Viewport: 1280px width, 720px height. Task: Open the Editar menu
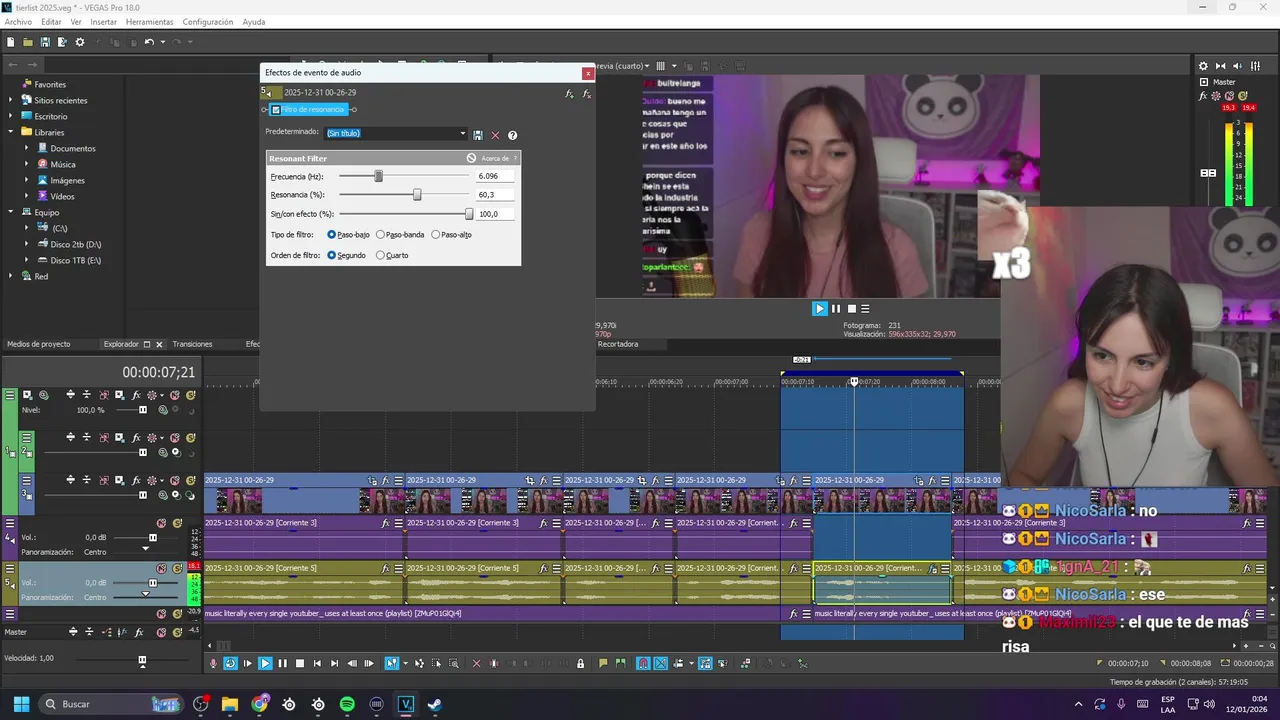[51, 22]
